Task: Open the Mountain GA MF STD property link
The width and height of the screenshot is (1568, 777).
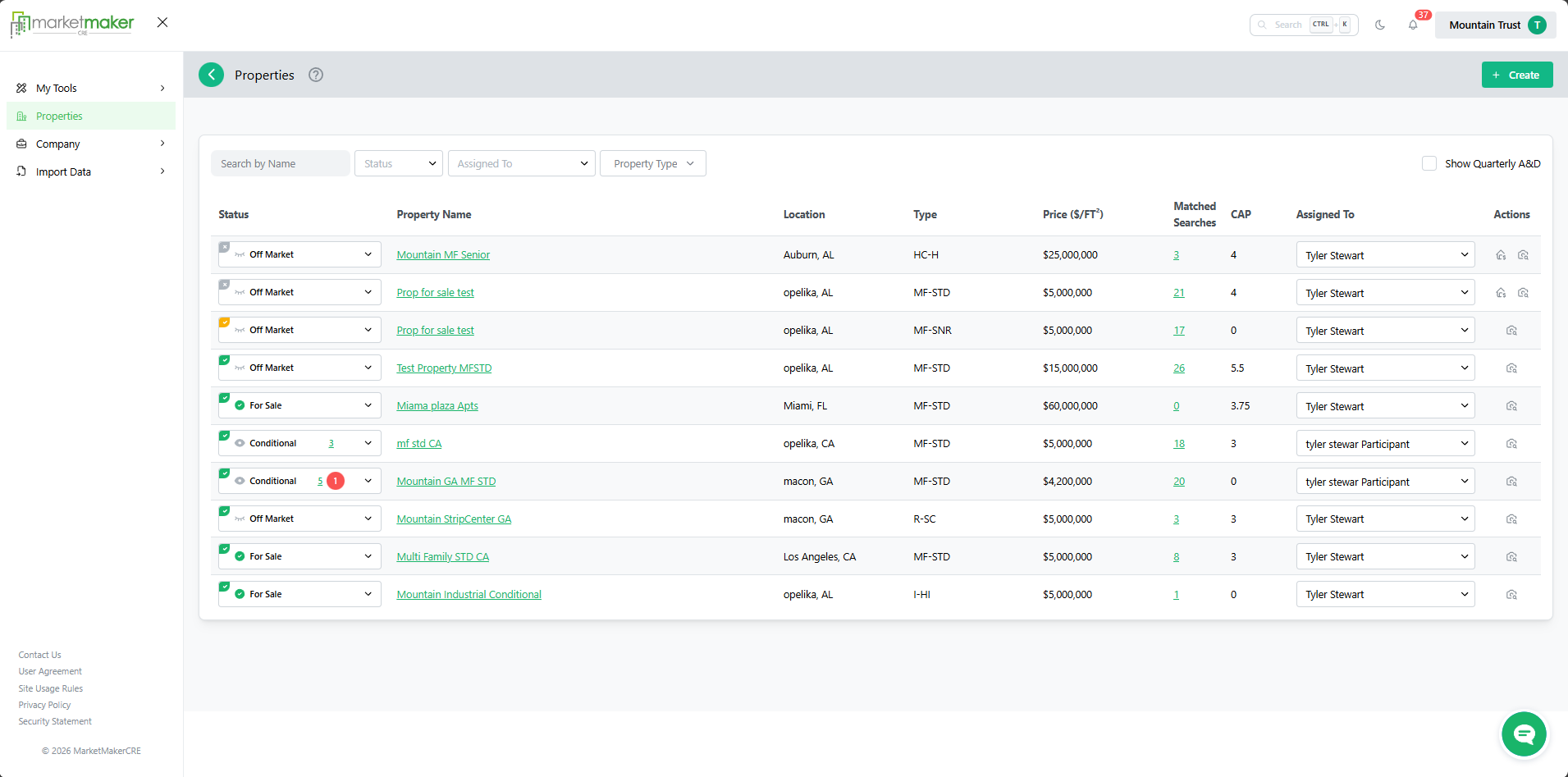Action: tap(446, 482)
